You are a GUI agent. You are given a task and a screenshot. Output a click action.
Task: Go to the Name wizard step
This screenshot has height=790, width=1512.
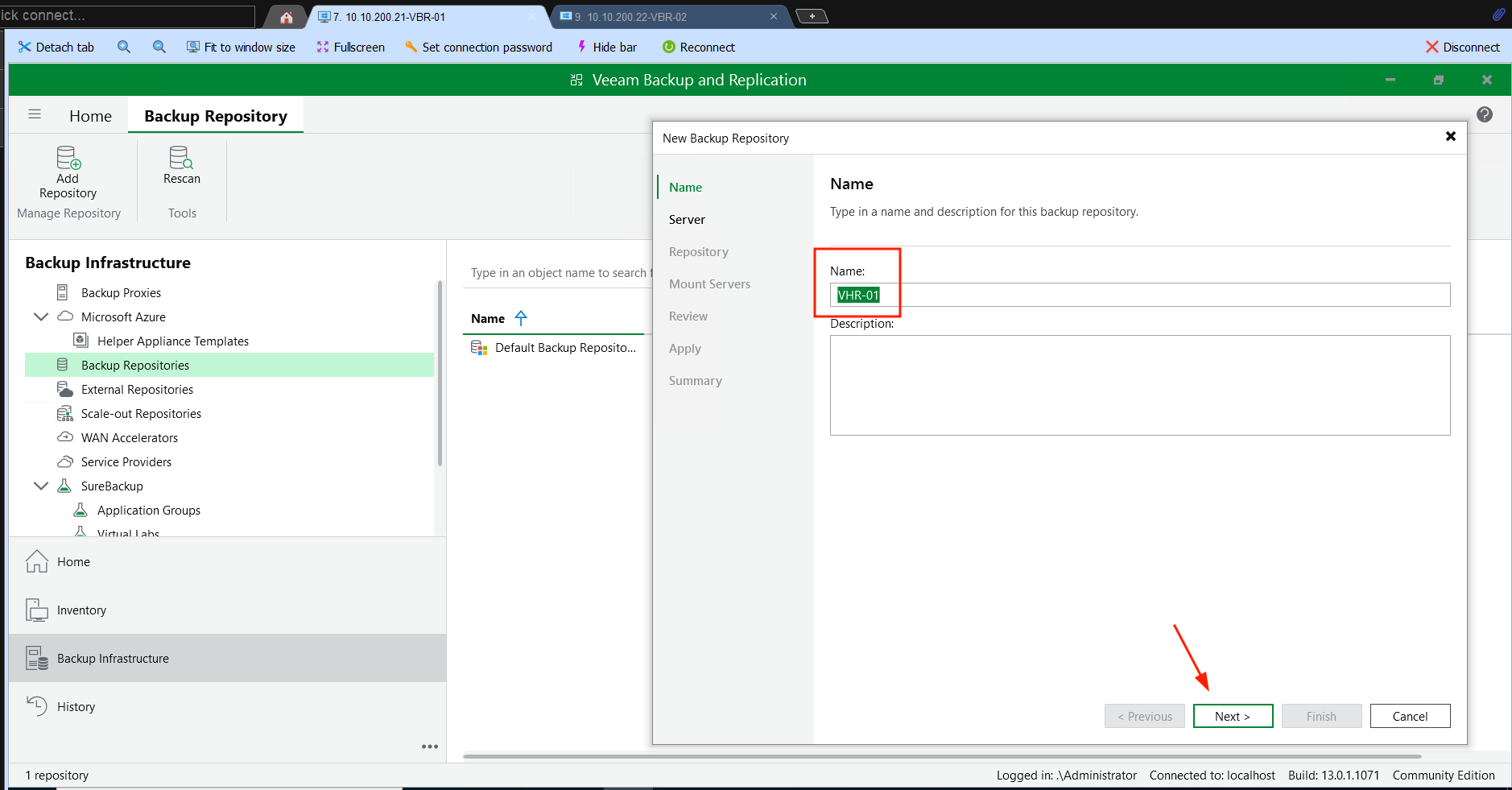pos(685,187)
